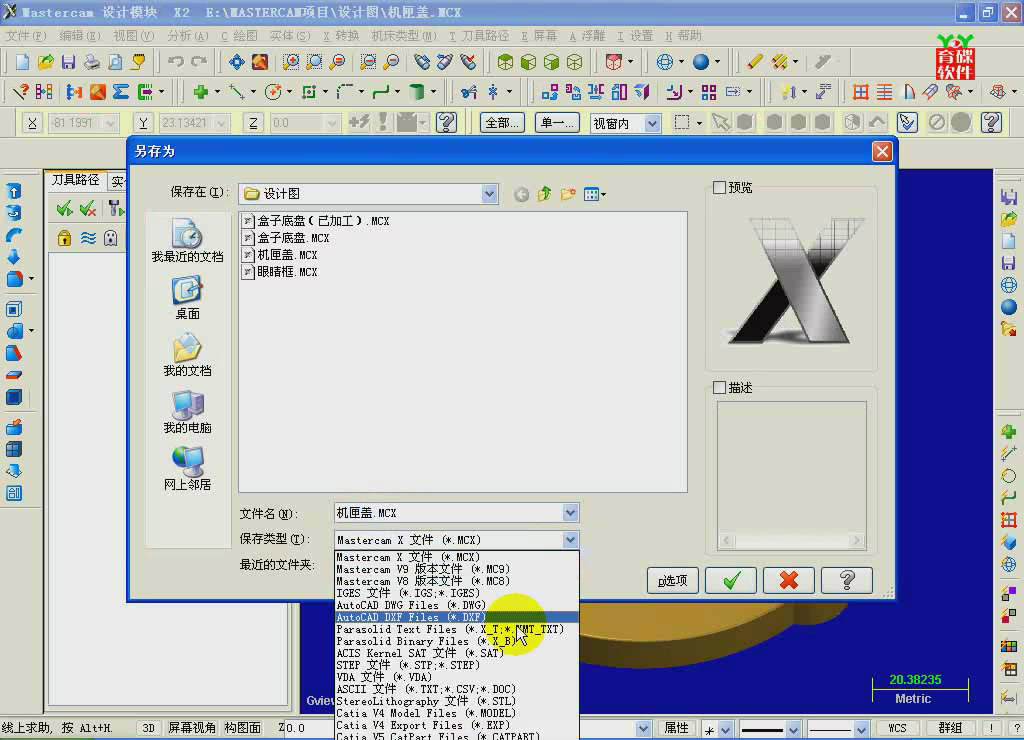This screenshot has width=1024, height=740.
Task: Expand the Y coordinate dropdown
Action: [221, 123]
